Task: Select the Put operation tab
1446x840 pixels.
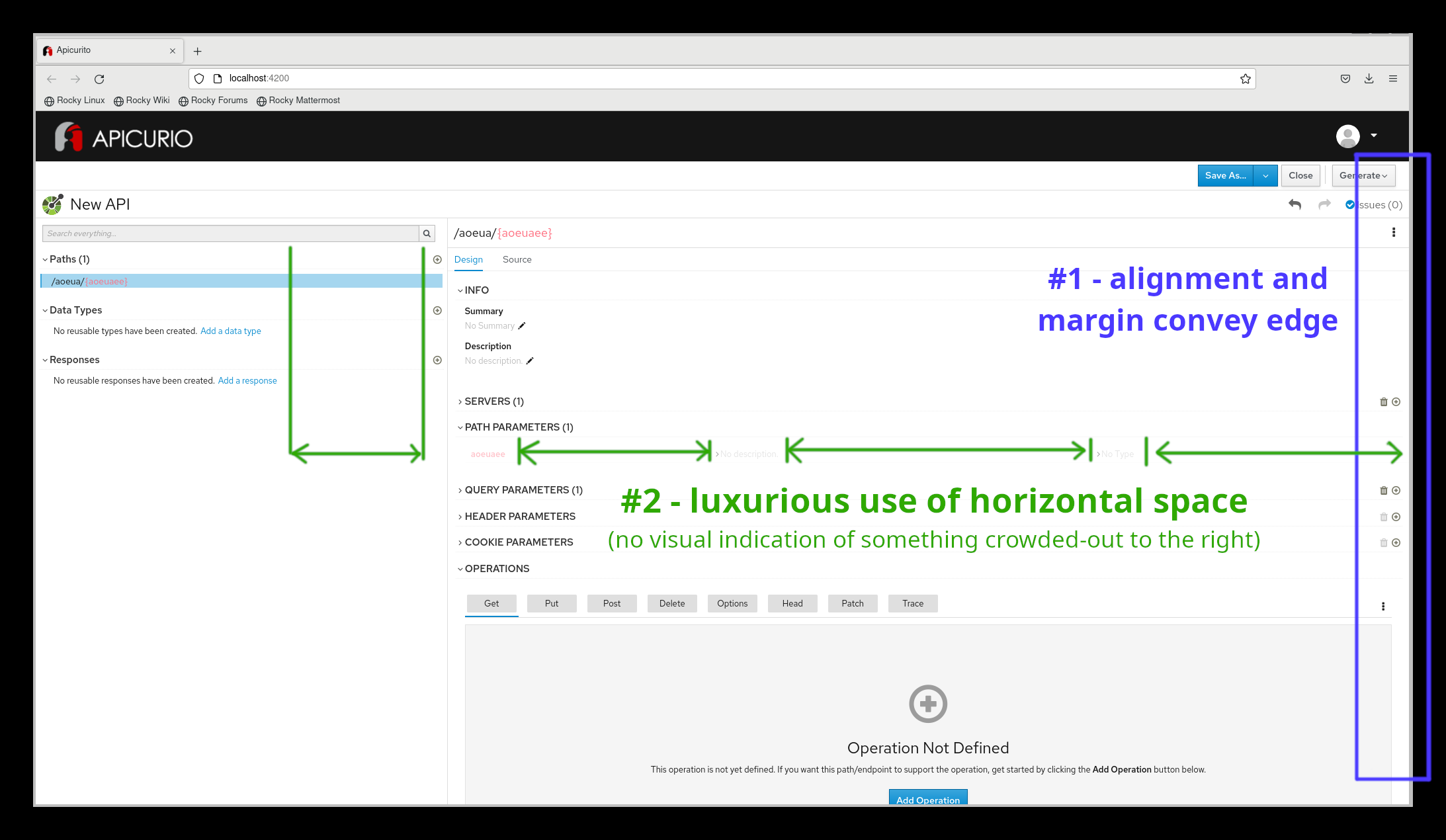Action: tap(552, 603)
